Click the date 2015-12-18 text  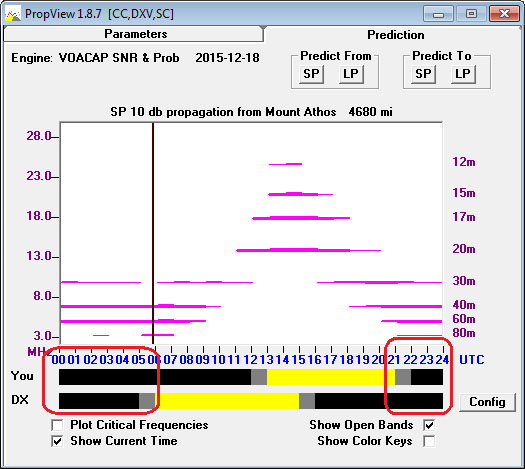click(227, 58)
